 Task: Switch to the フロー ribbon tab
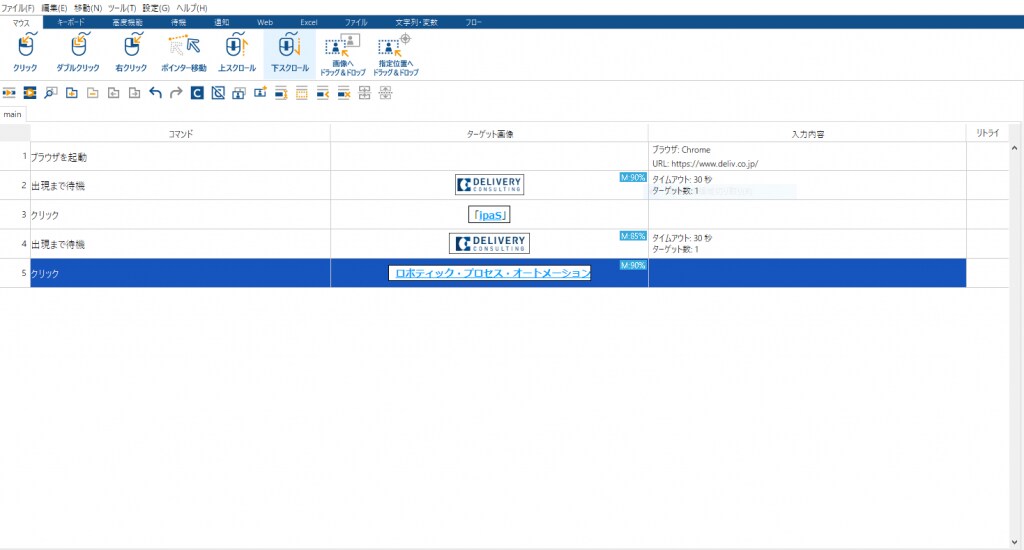[473, 22]
